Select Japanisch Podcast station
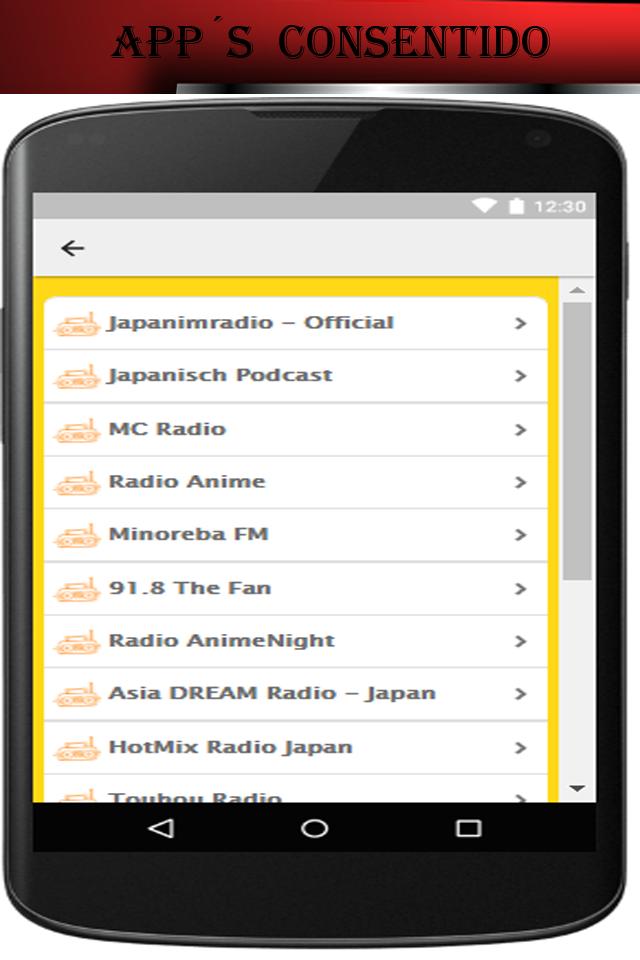The width and height of the screenshot is (640, 960). click(x=296, y=376)
